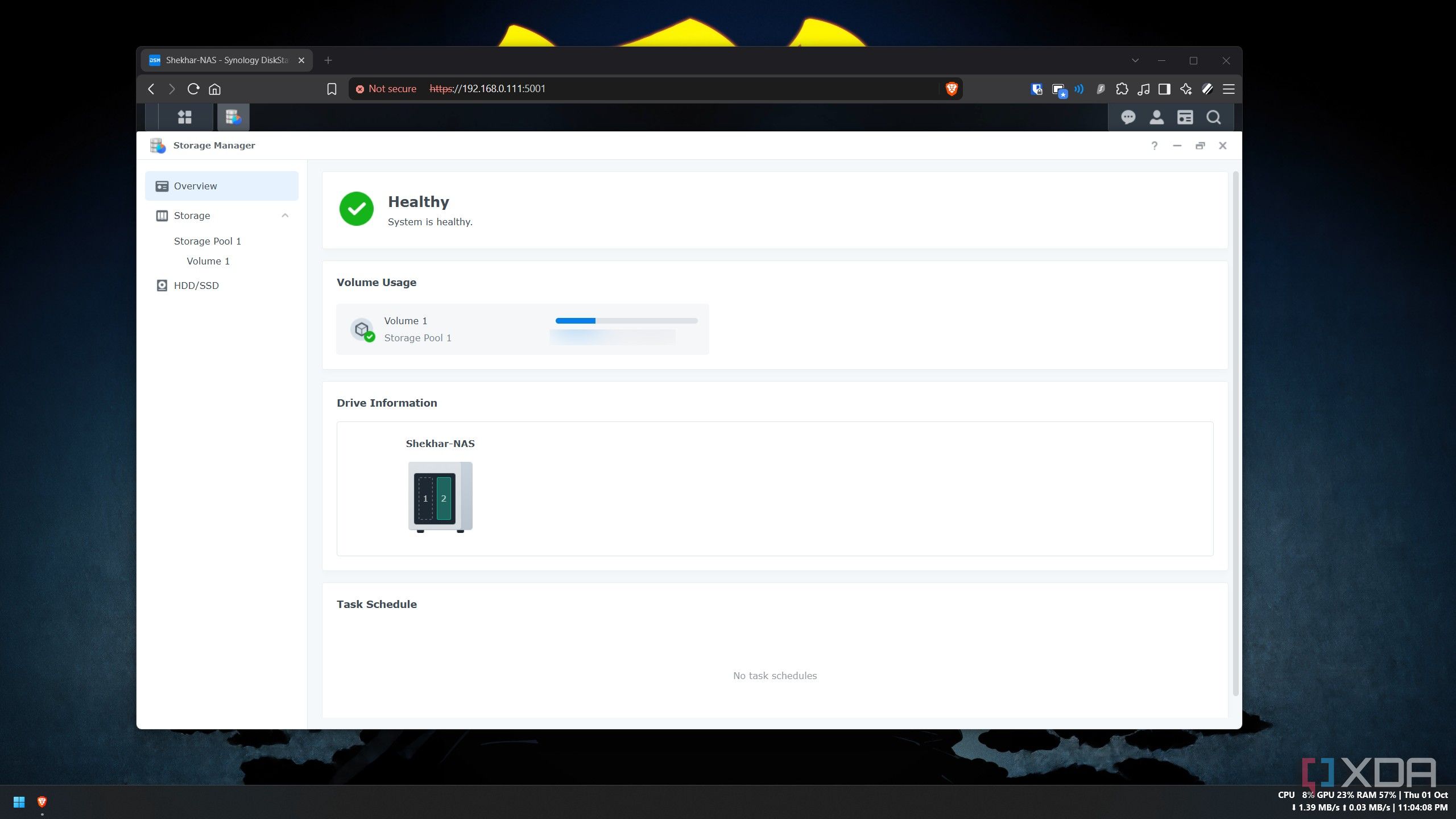The width and height of the screenshot is (1456, 819).
Task: Open the DSM widgets panel icon
Action: 1185,117
